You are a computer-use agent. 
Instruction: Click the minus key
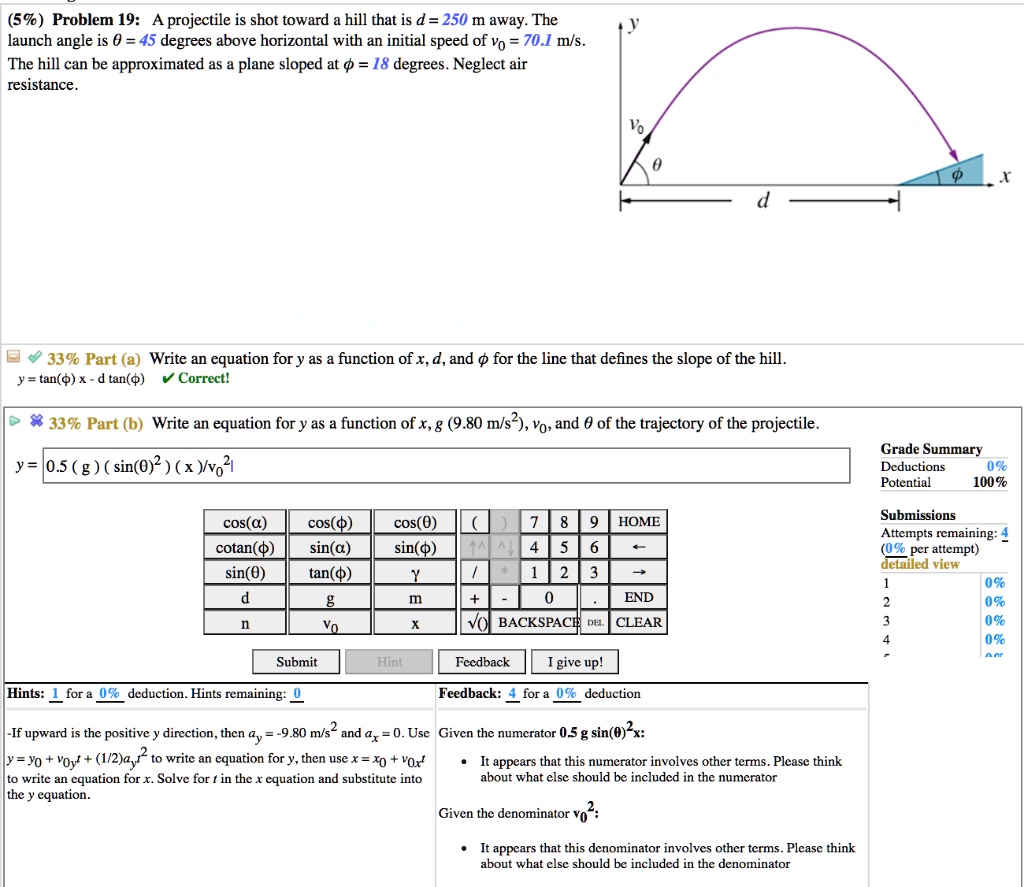[x=504, y=598]
